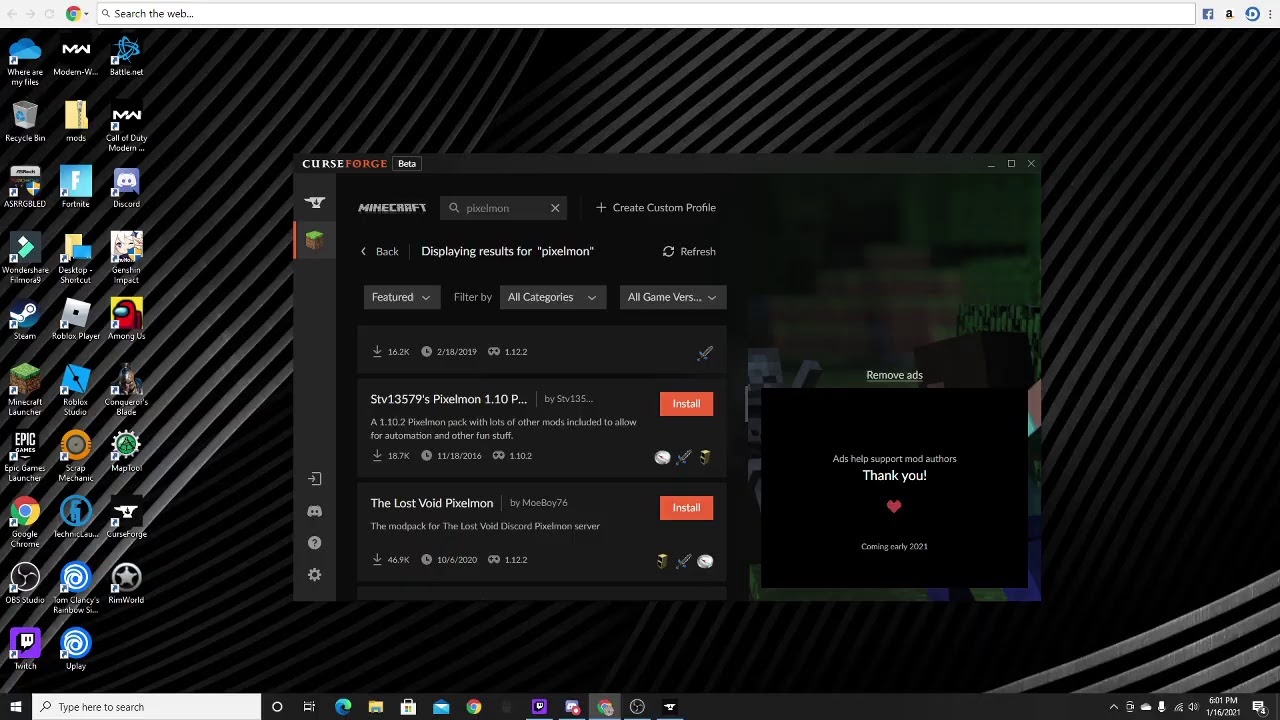The image size is (1280, 720).
Task: Open the OBS Studio desktop icon
Action: [x=25, y=584]
